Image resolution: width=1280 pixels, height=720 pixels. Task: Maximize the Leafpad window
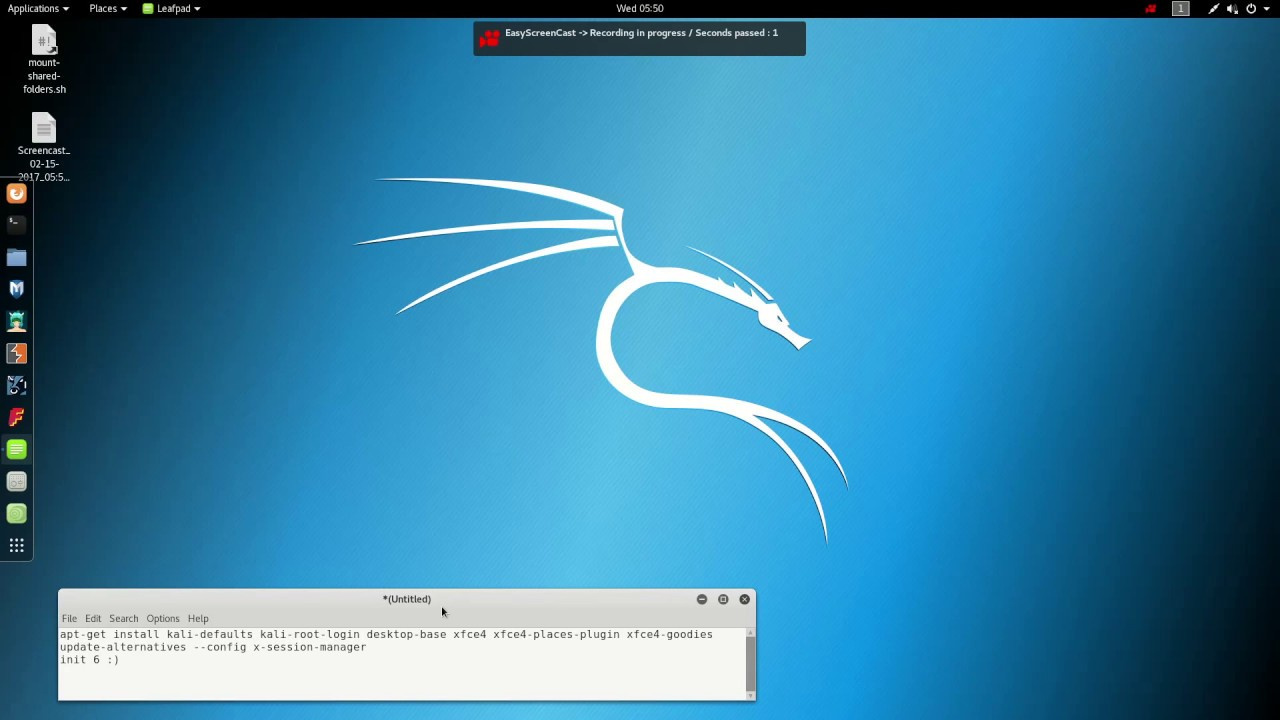723,599
